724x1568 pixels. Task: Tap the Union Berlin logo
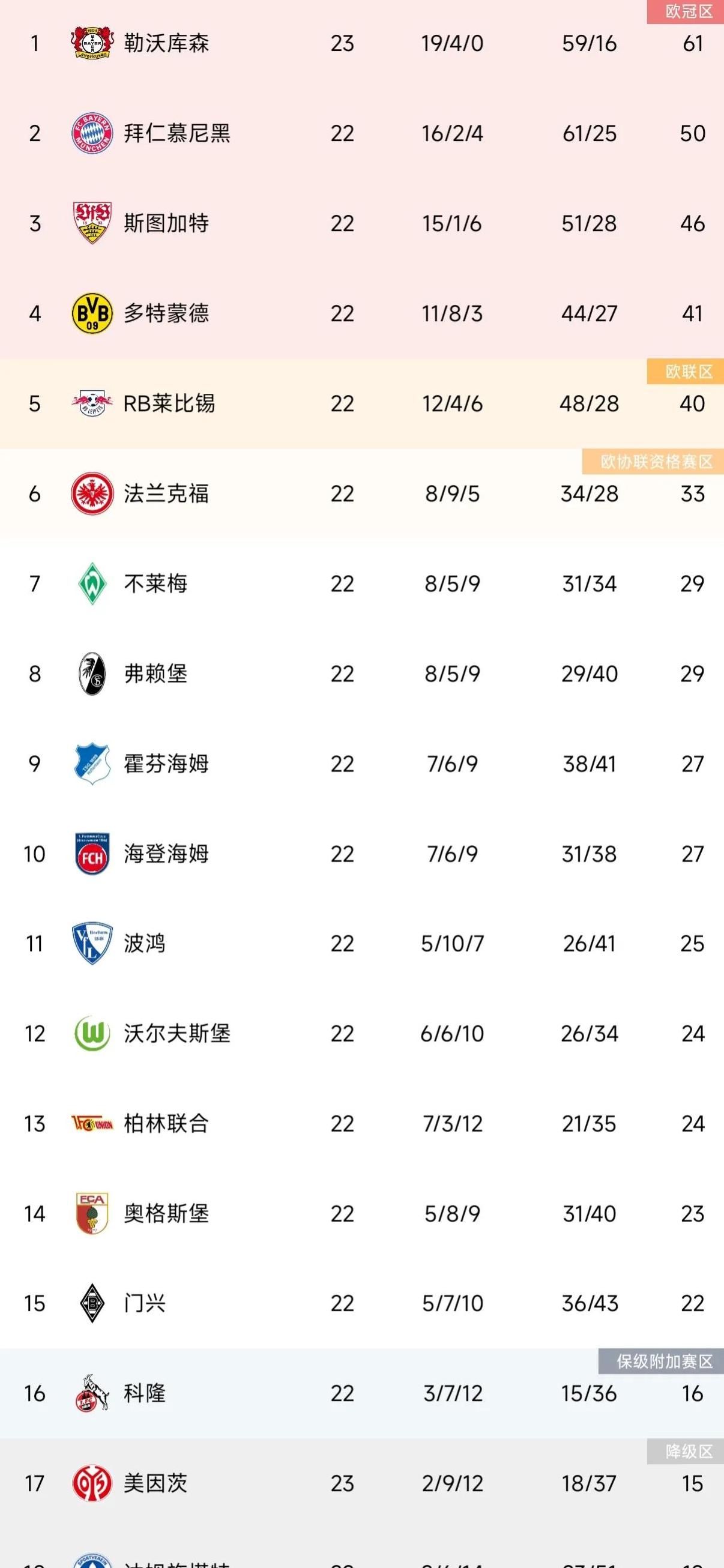pos(92,1124)
